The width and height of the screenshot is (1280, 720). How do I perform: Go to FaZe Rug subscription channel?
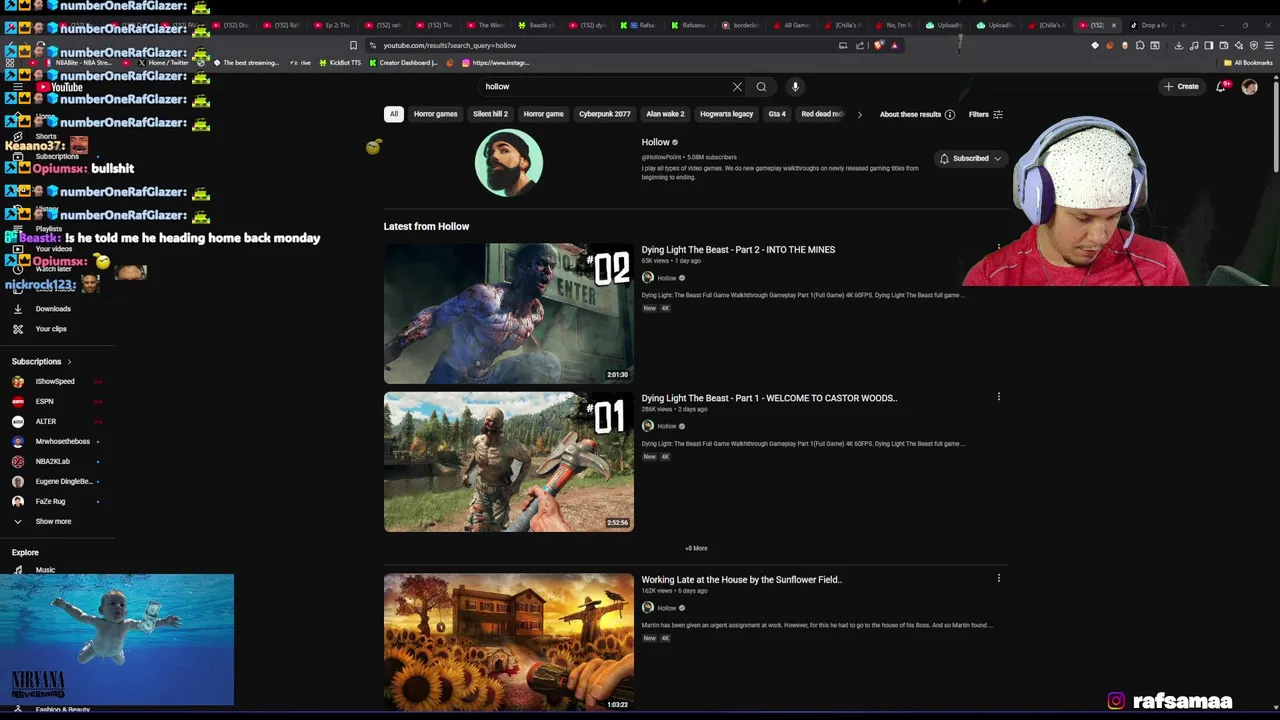point(50,501)
